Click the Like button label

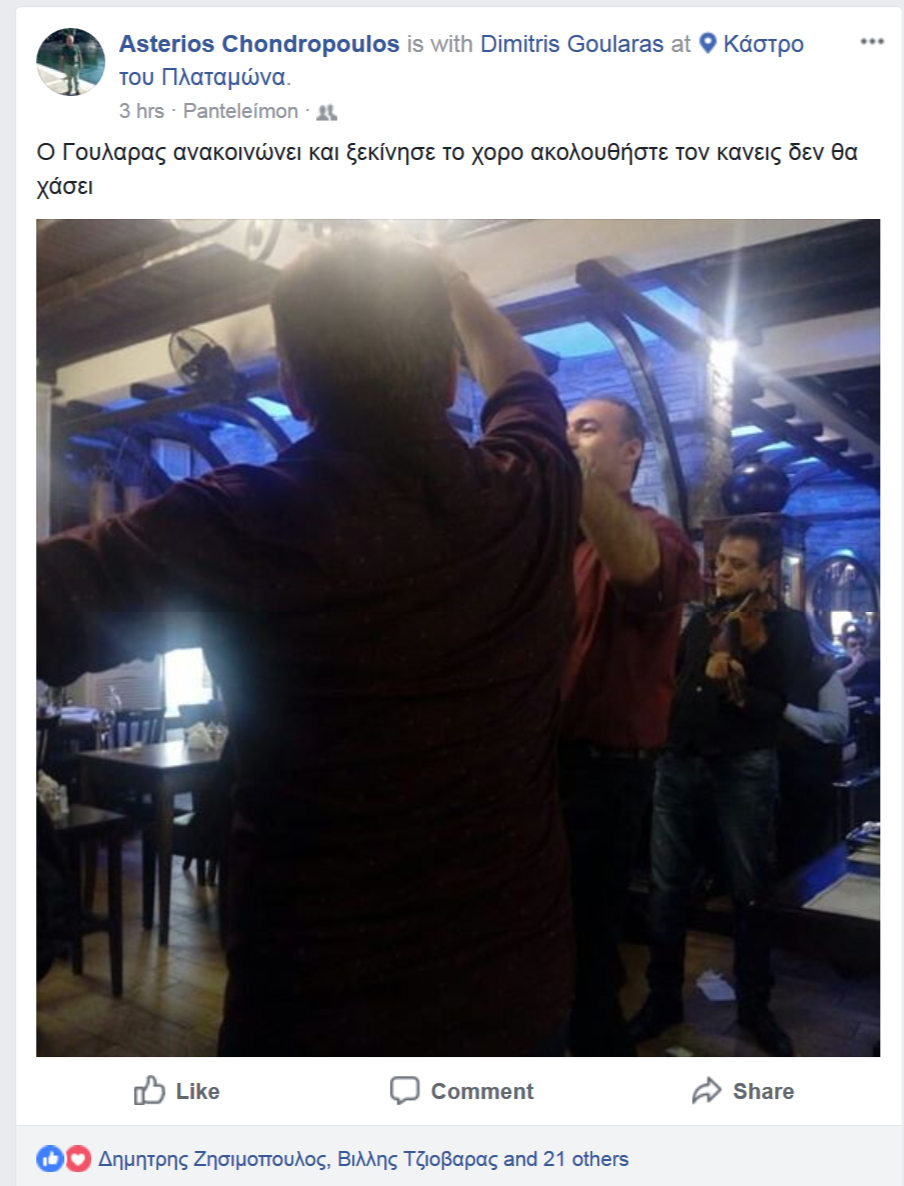click(x=197, y=1091)
